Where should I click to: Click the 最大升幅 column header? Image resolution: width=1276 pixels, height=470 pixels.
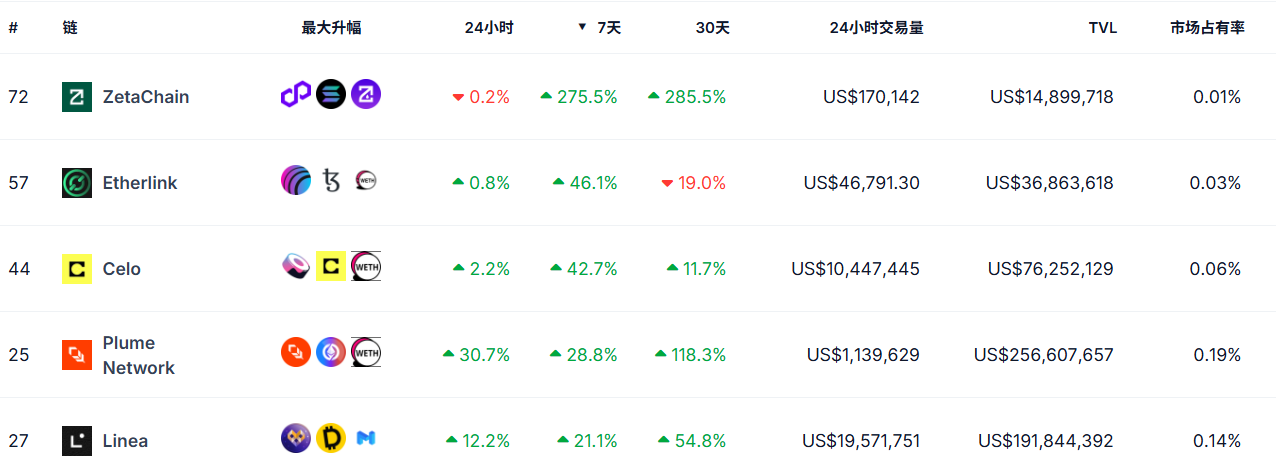[331, 28]
